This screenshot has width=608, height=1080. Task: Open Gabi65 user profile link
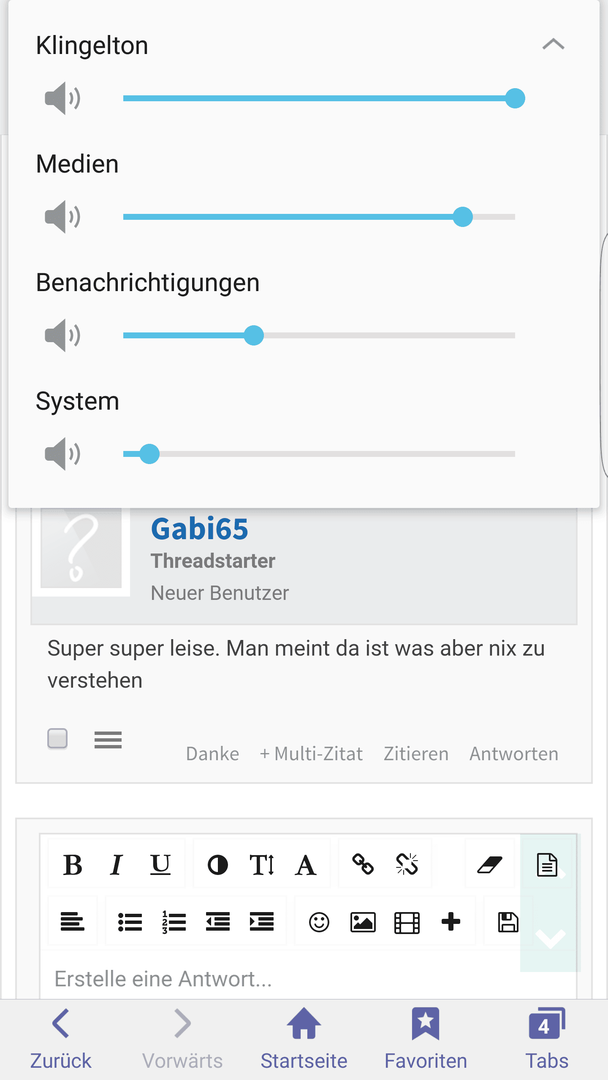click(x=200, y=528)
